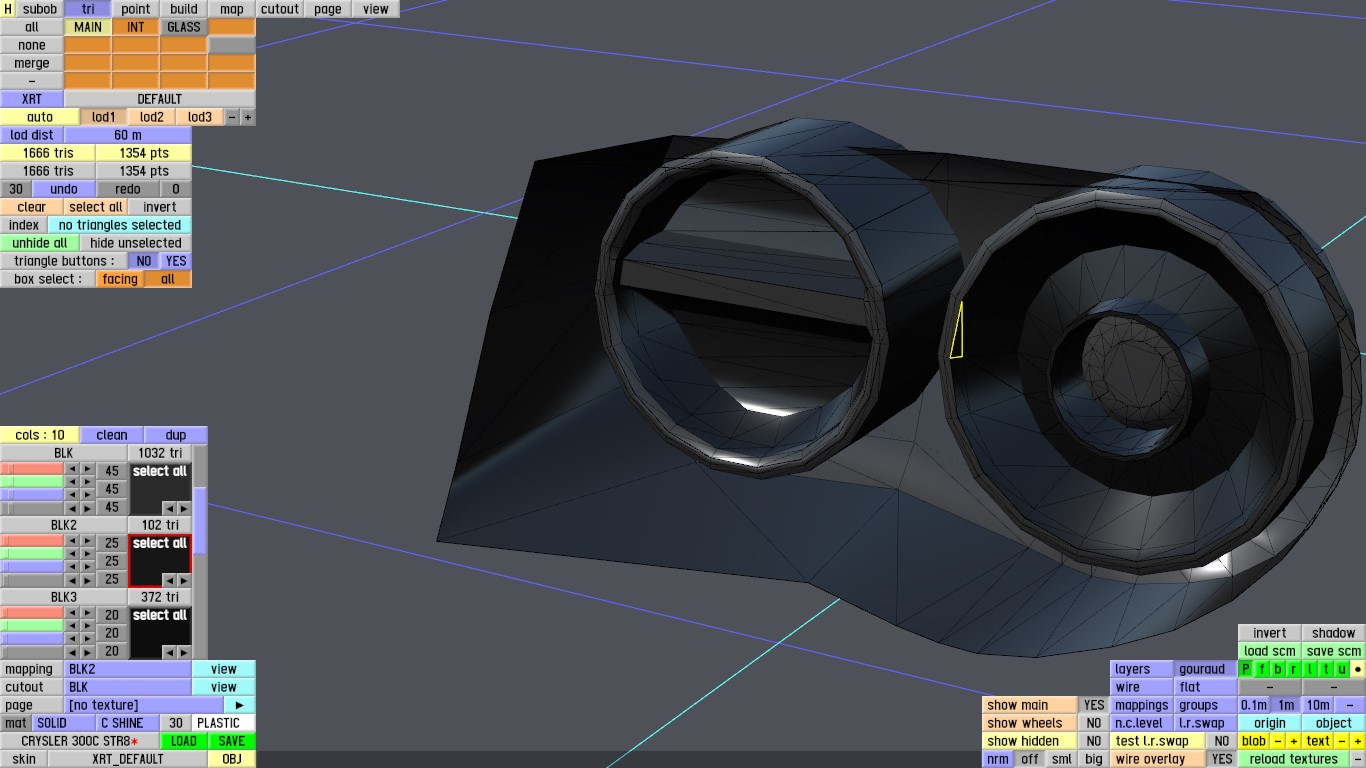
Task: Click left arrow inside the BLK colour swatch
Action: coord(169,508)
